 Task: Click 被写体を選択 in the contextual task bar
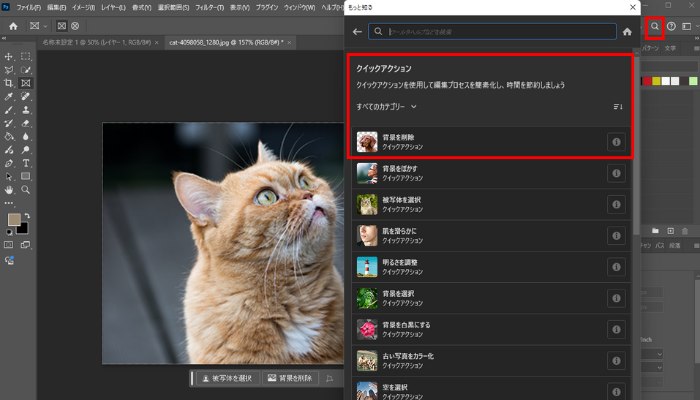(x=228, y=378)
